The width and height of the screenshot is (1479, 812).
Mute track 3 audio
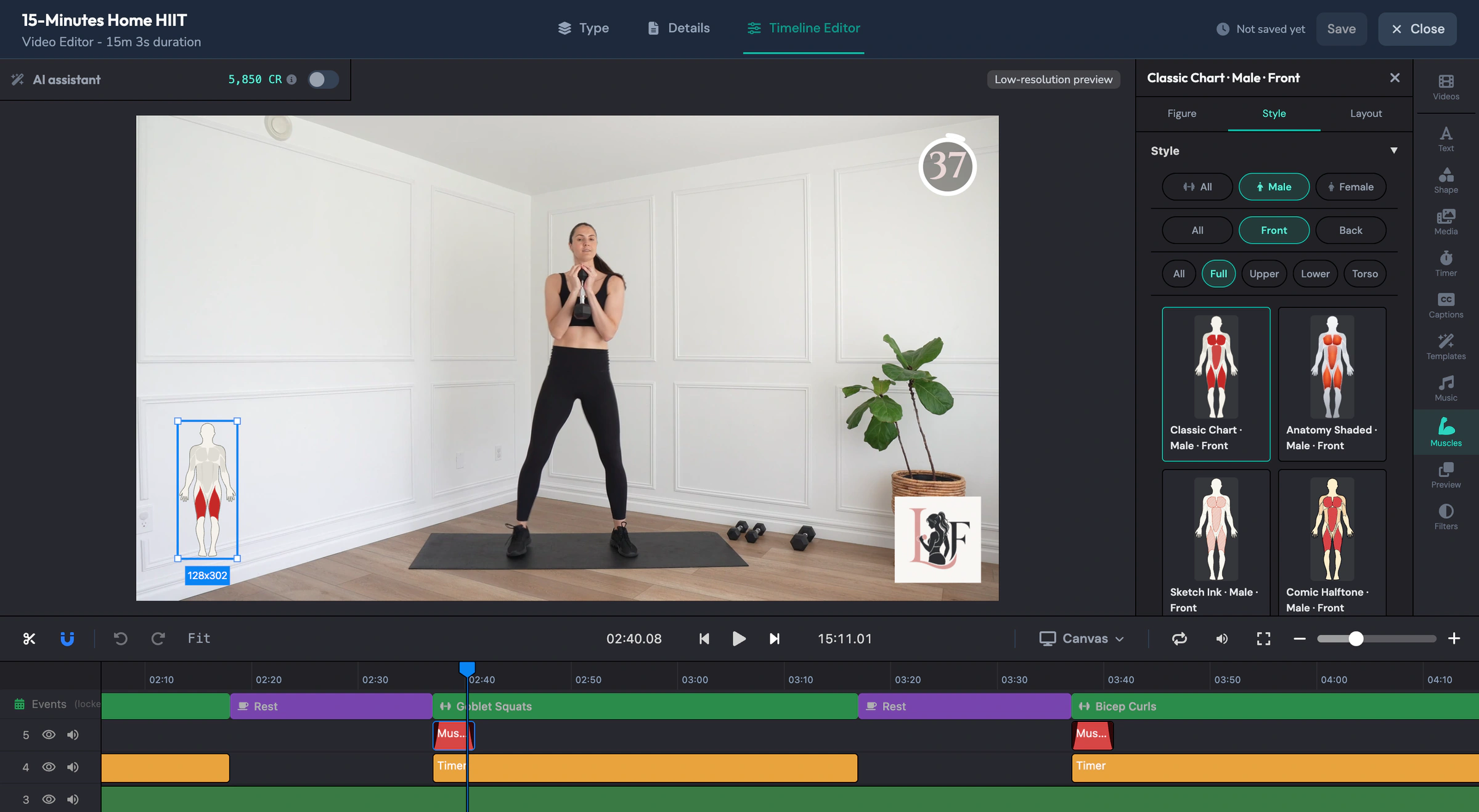coord(73,799)
